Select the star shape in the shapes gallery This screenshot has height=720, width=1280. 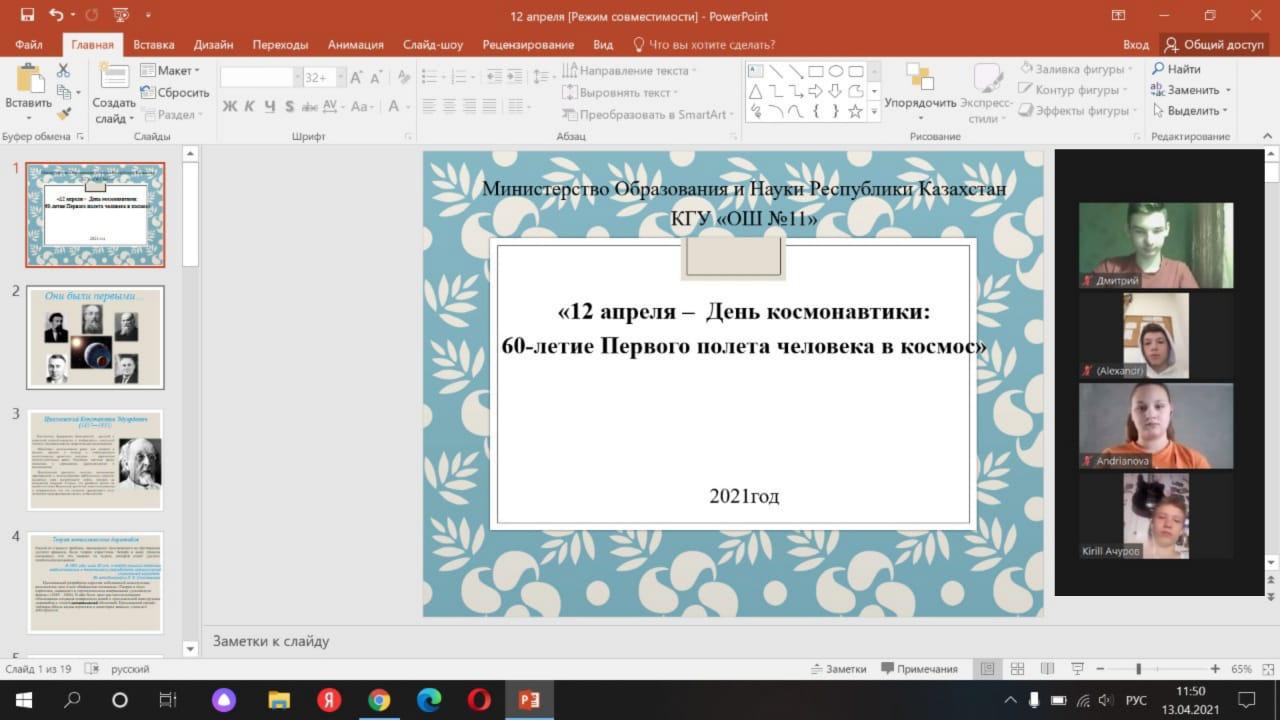[x=855, y=111]
